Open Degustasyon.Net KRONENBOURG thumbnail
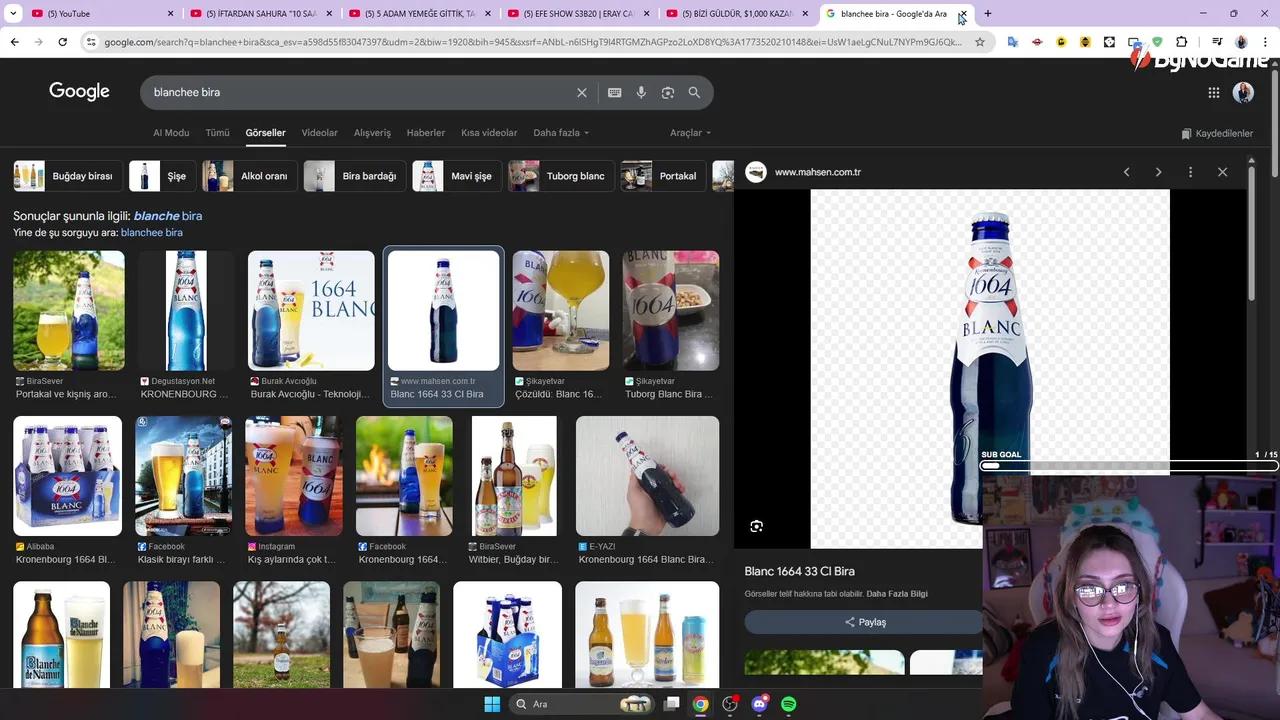Screen dimensions: 1280x720 click(186, 310)
